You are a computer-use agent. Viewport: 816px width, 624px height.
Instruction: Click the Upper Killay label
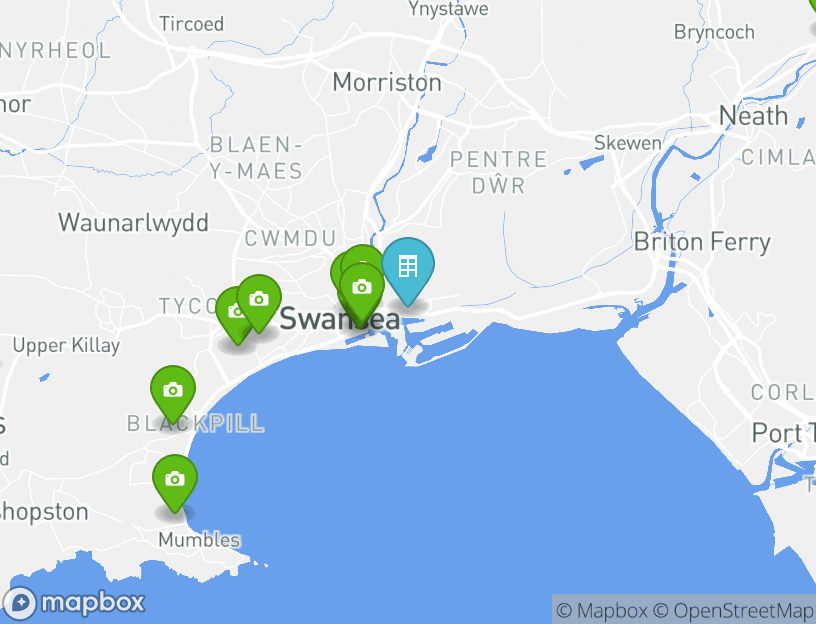(x=66, y=346)
